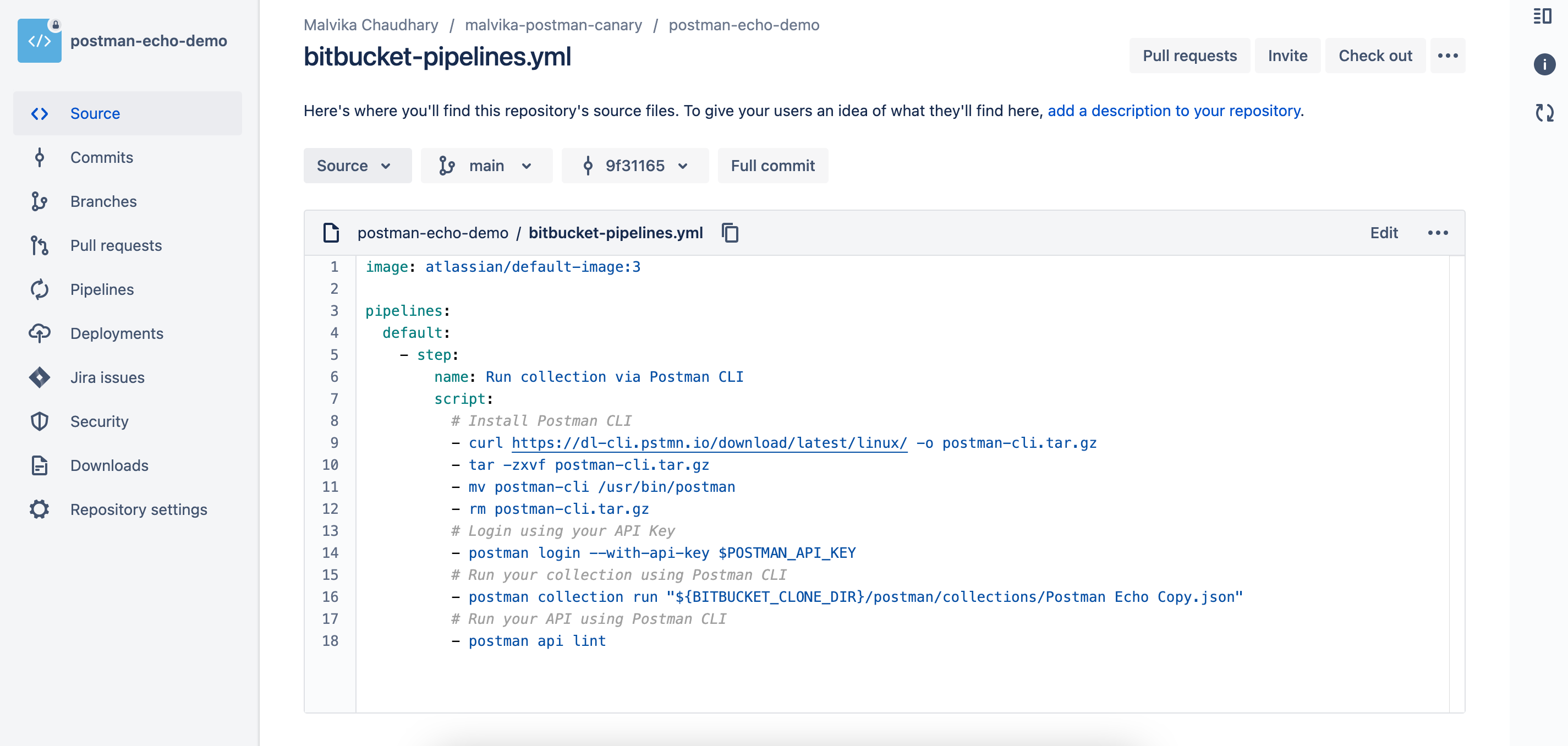This screenshot has width=1568, height=746.
Task: Open Deployments in the sidebar navigation
Action: (x=128, y=333)
